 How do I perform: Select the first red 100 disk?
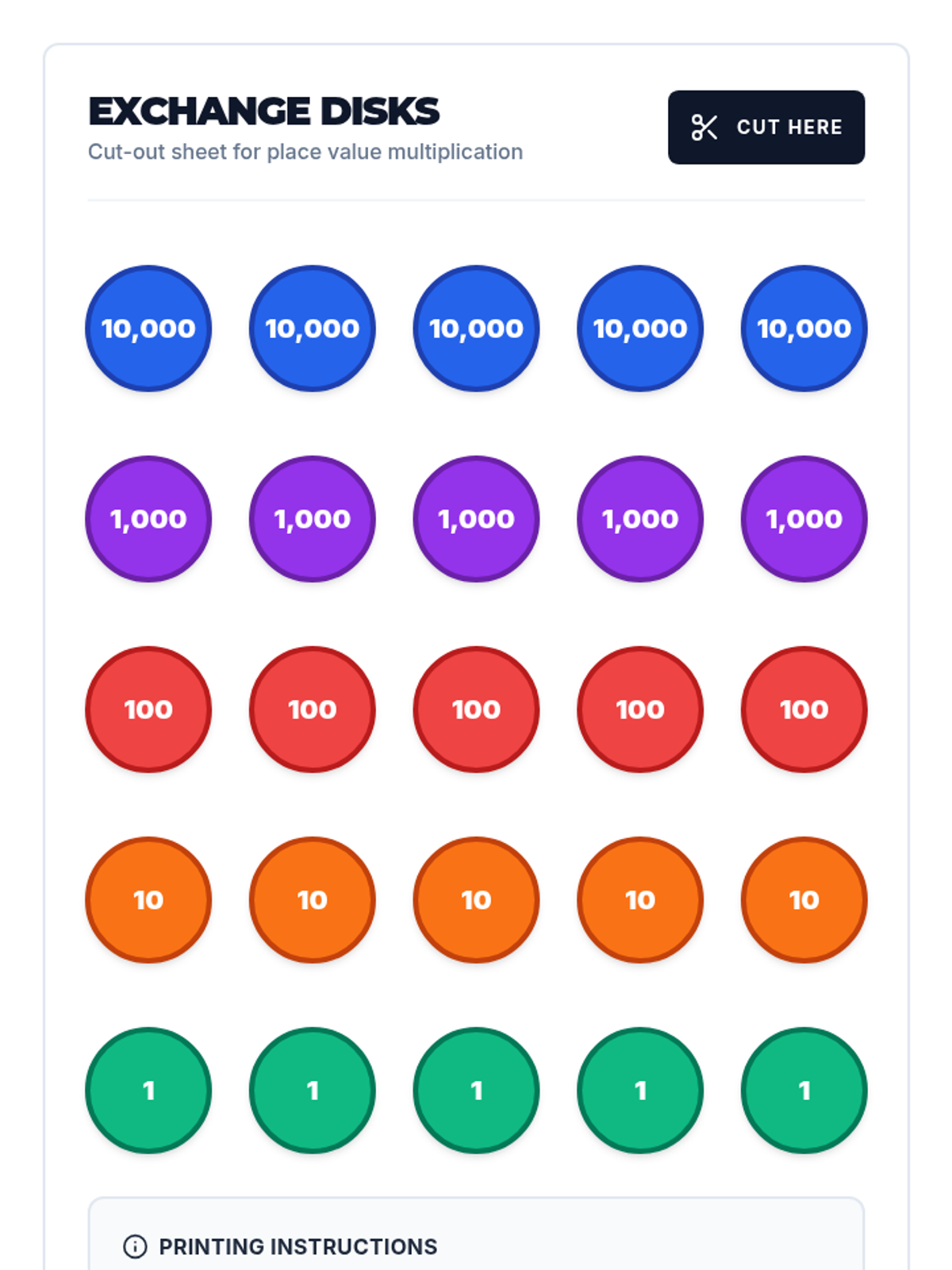148,710
